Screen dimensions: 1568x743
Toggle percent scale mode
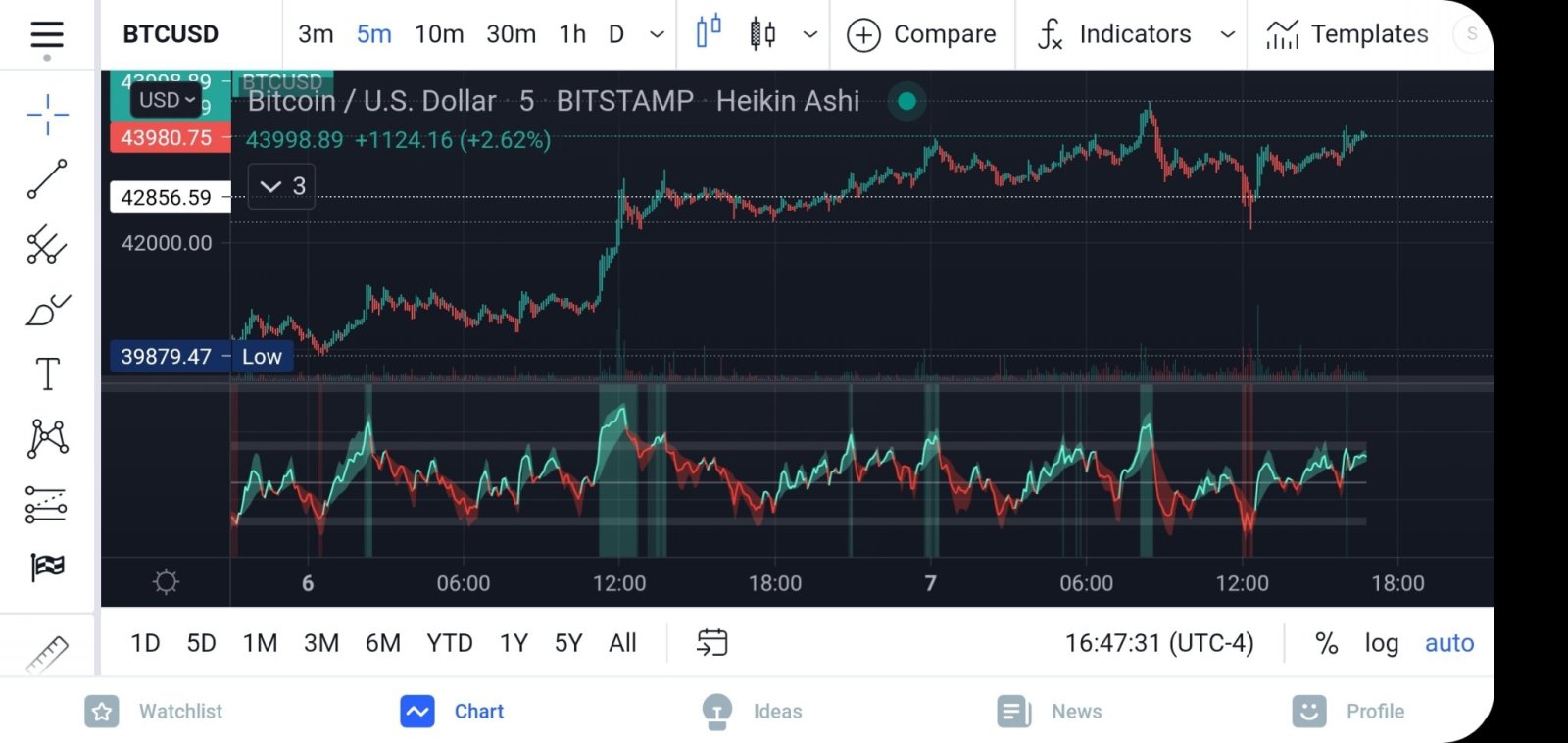(1326, 643)
